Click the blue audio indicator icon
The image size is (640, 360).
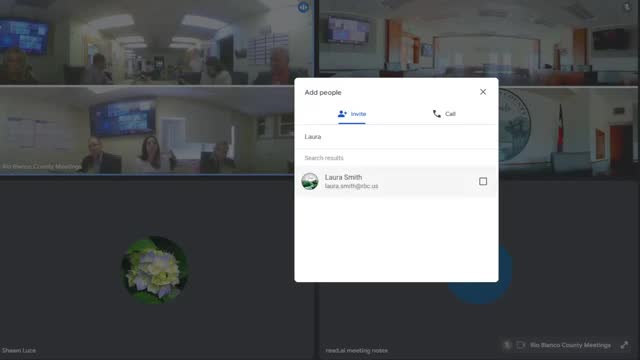tap(303, 7)
